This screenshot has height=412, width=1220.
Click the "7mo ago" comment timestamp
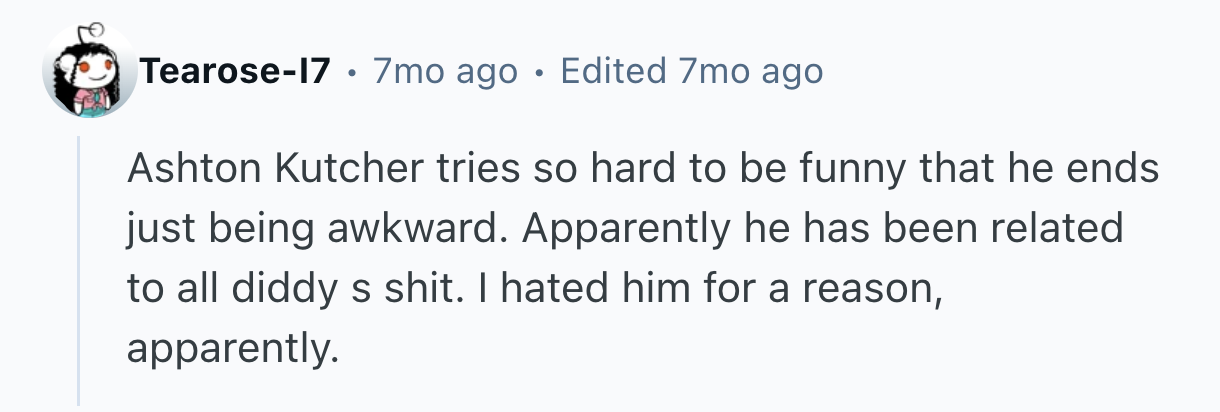pos(445,72)
